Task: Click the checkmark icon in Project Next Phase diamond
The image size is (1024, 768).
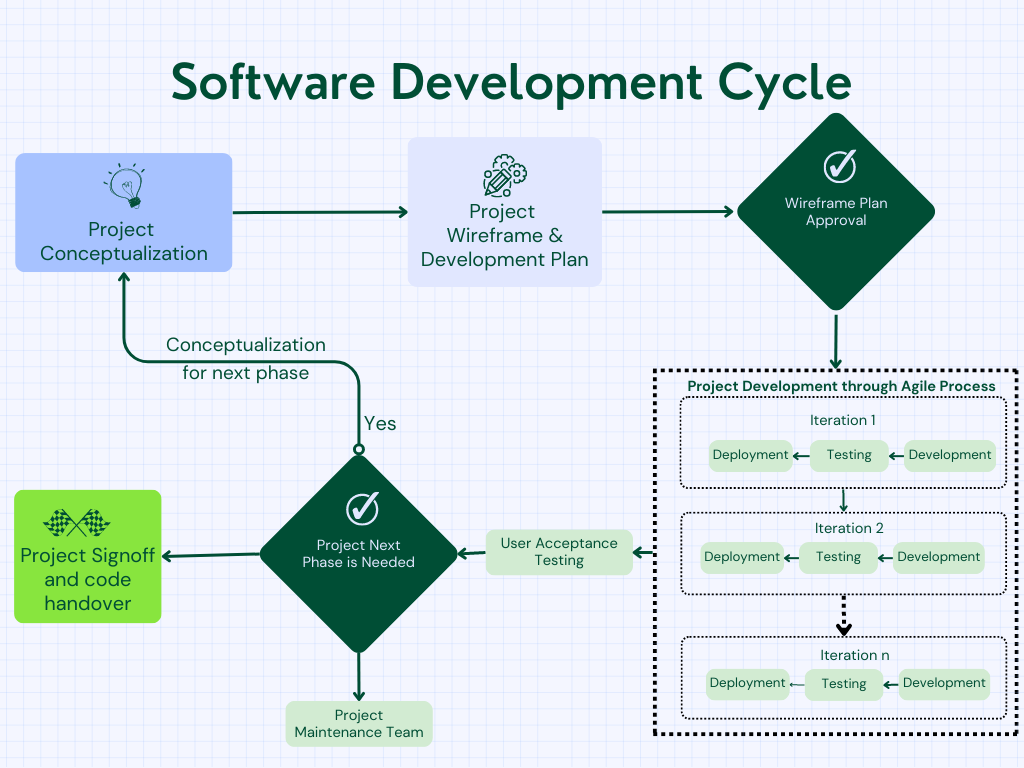Action: pos(362,508)
